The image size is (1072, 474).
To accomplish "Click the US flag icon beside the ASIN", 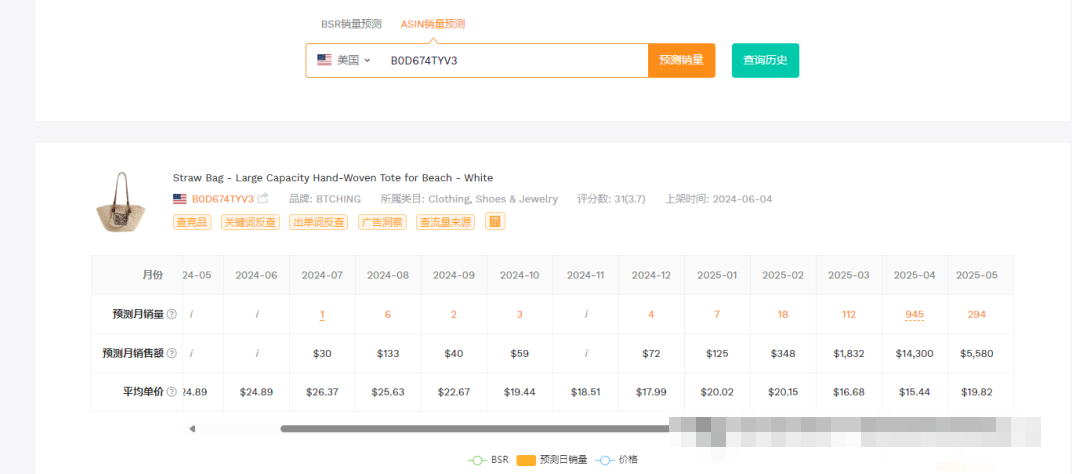I will (x=180, y=199).
